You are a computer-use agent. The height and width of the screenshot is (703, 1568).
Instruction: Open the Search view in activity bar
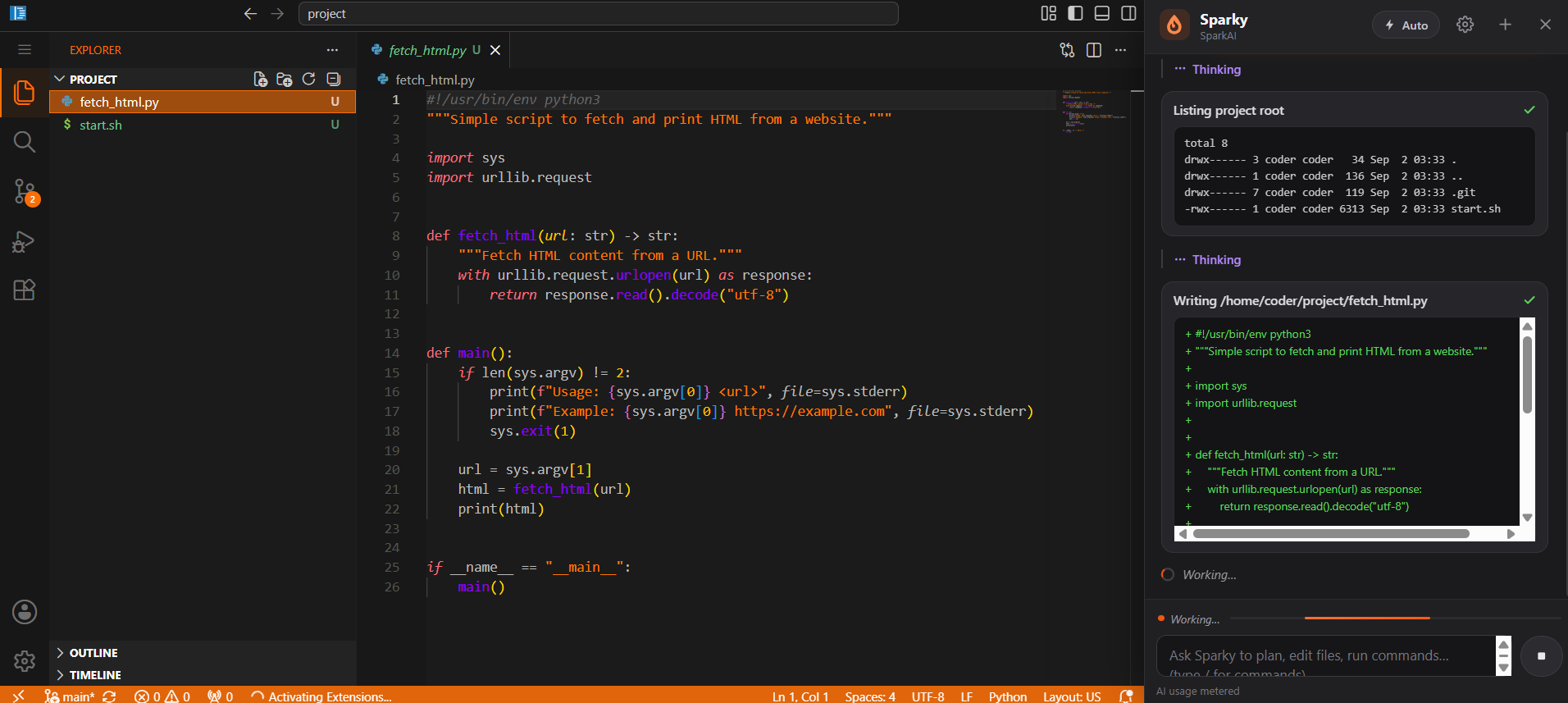[x=25, y=142]
